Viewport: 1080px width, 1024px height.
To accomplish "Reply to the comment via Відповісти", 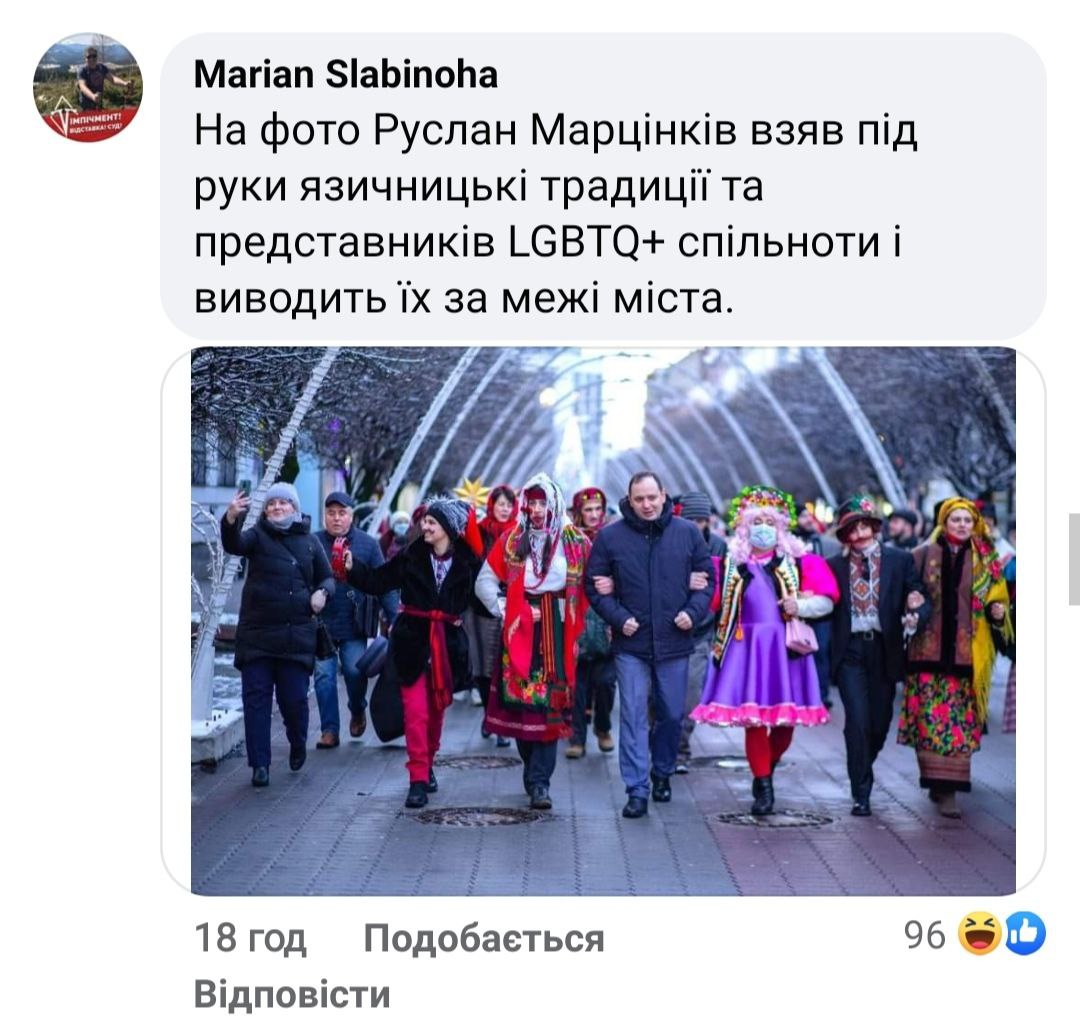I will click(x=292, y=994).
